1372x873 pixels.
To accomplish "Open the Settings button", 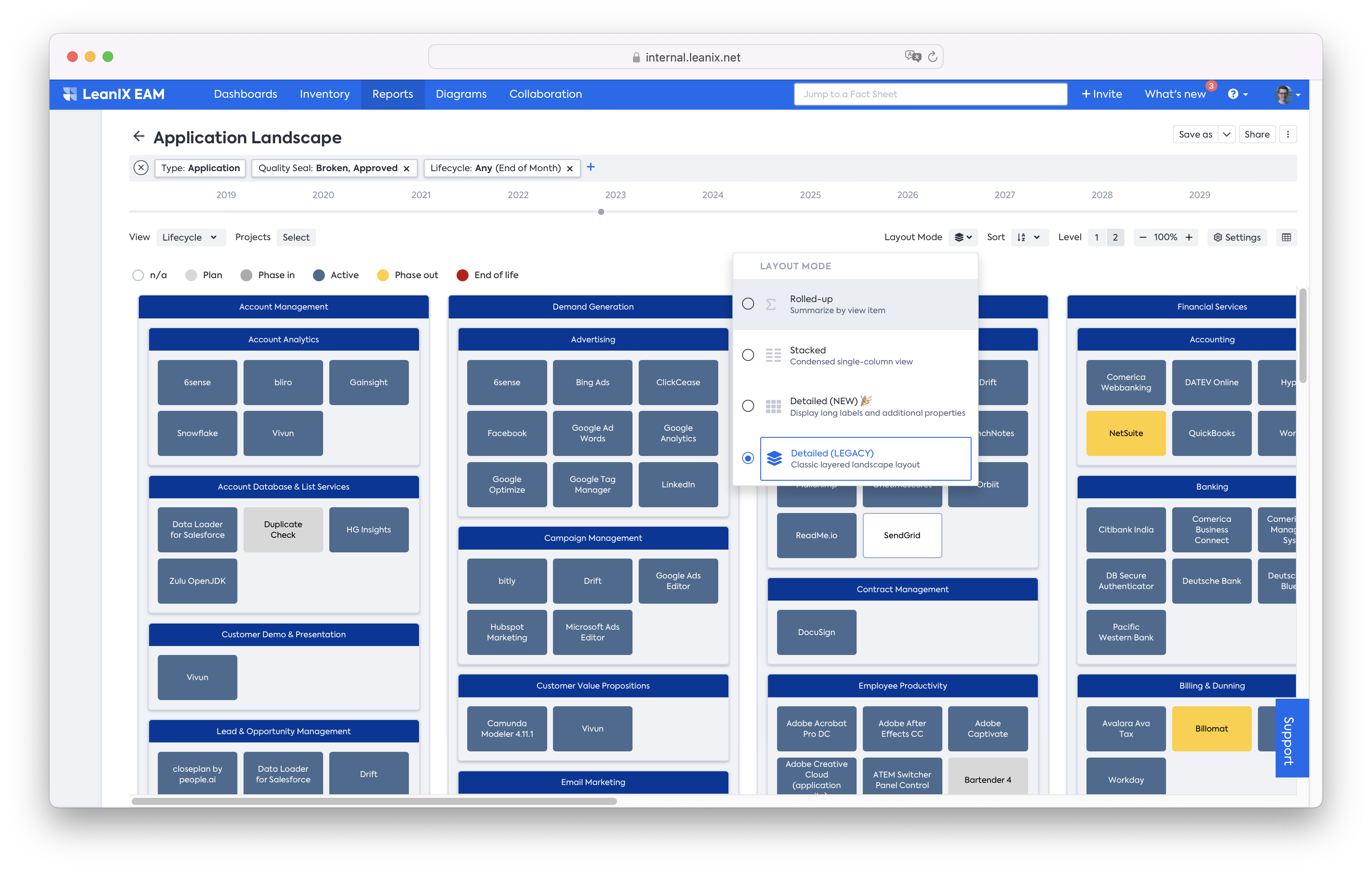I will (x=1237, y=237).
